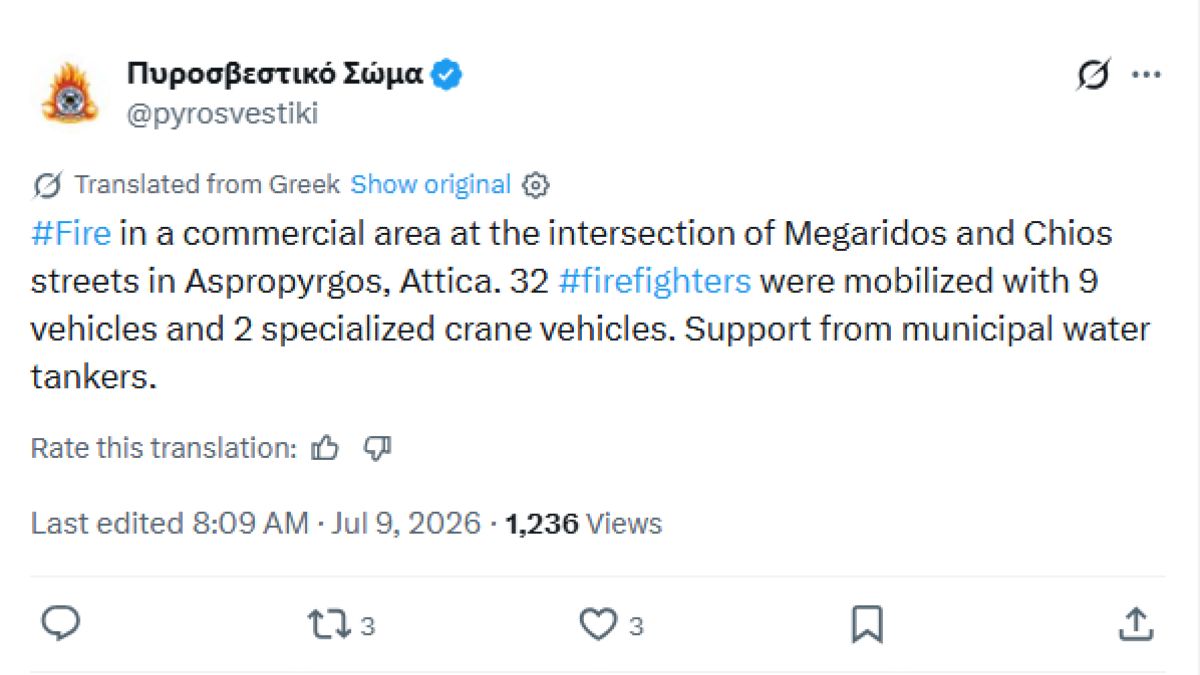This screenshot has width=1200, height=675.
Task: Rate the translation thumbs down
Action: click(377, 449)
